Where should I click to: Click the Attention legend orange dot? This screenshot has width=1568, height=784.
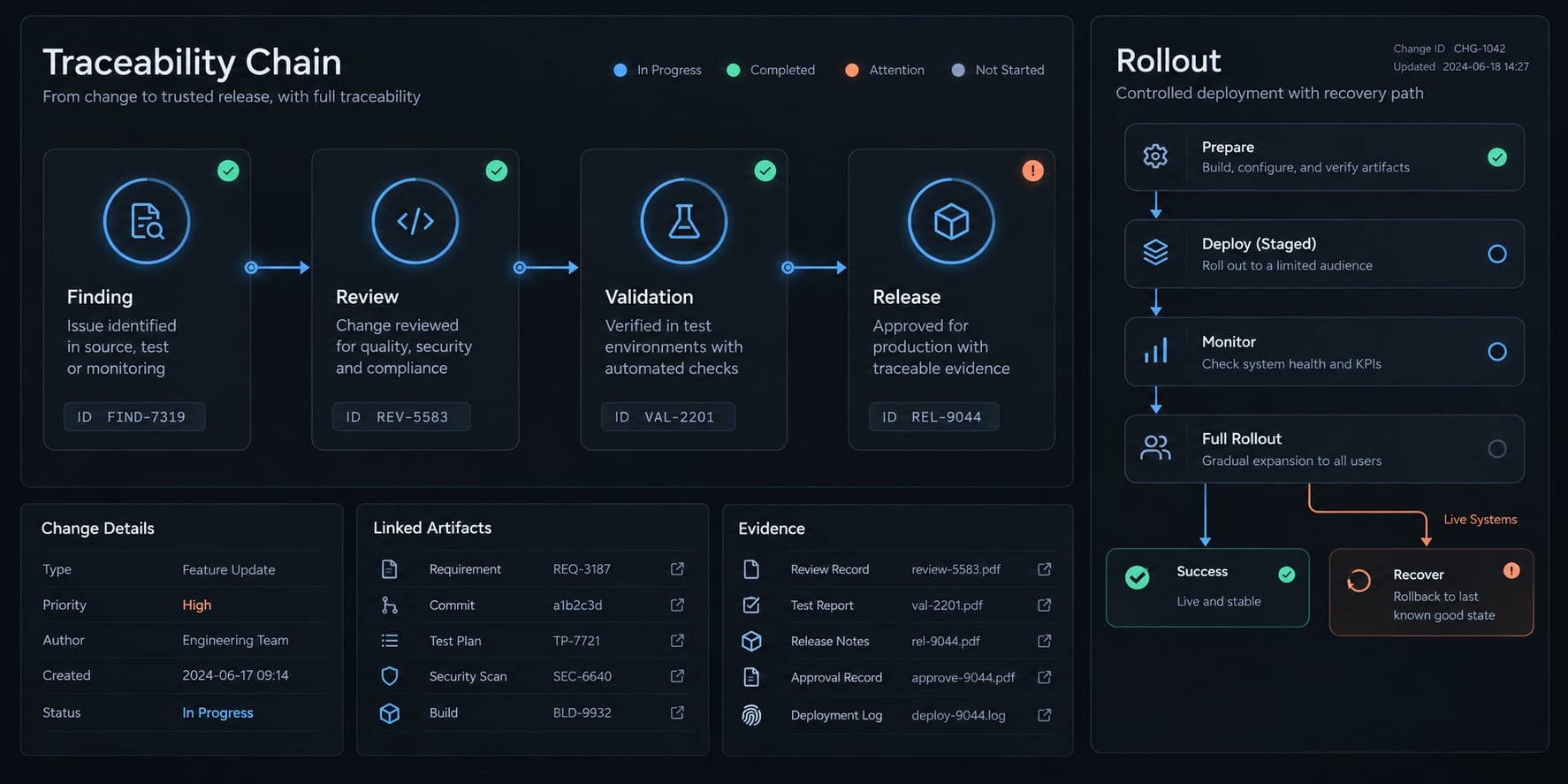pos(852,70)
